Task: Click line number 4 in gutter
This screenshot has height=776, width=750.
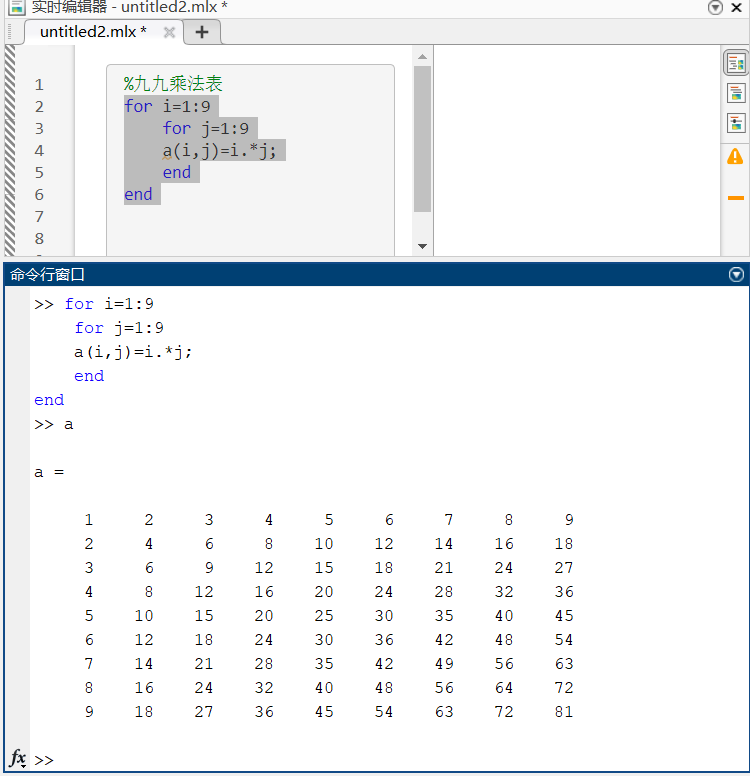Action: [x=39, y=150]
